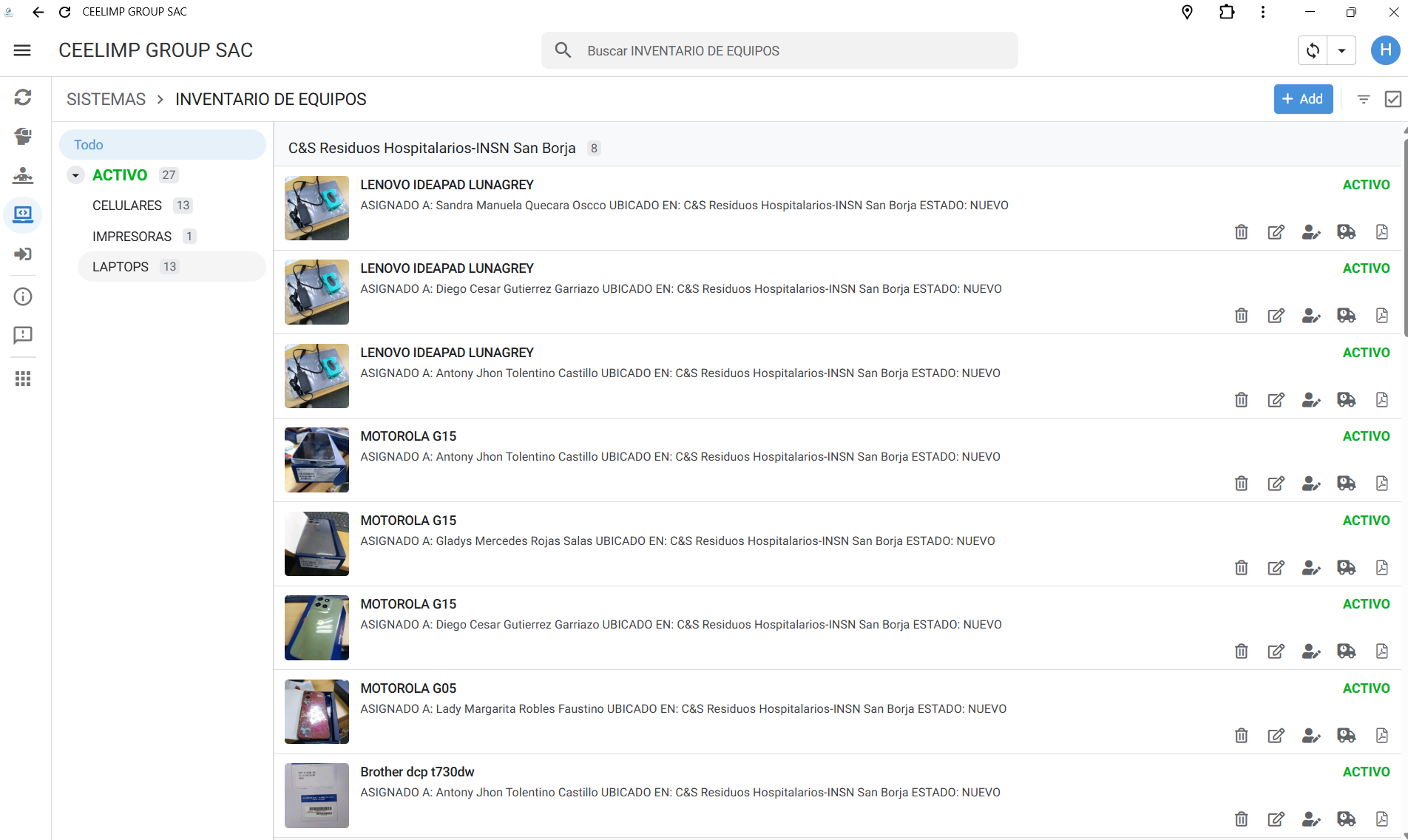Reassign user for Diego's Motorola G15
Viewport: 1408px width, 840px height.
(1311, 651)
